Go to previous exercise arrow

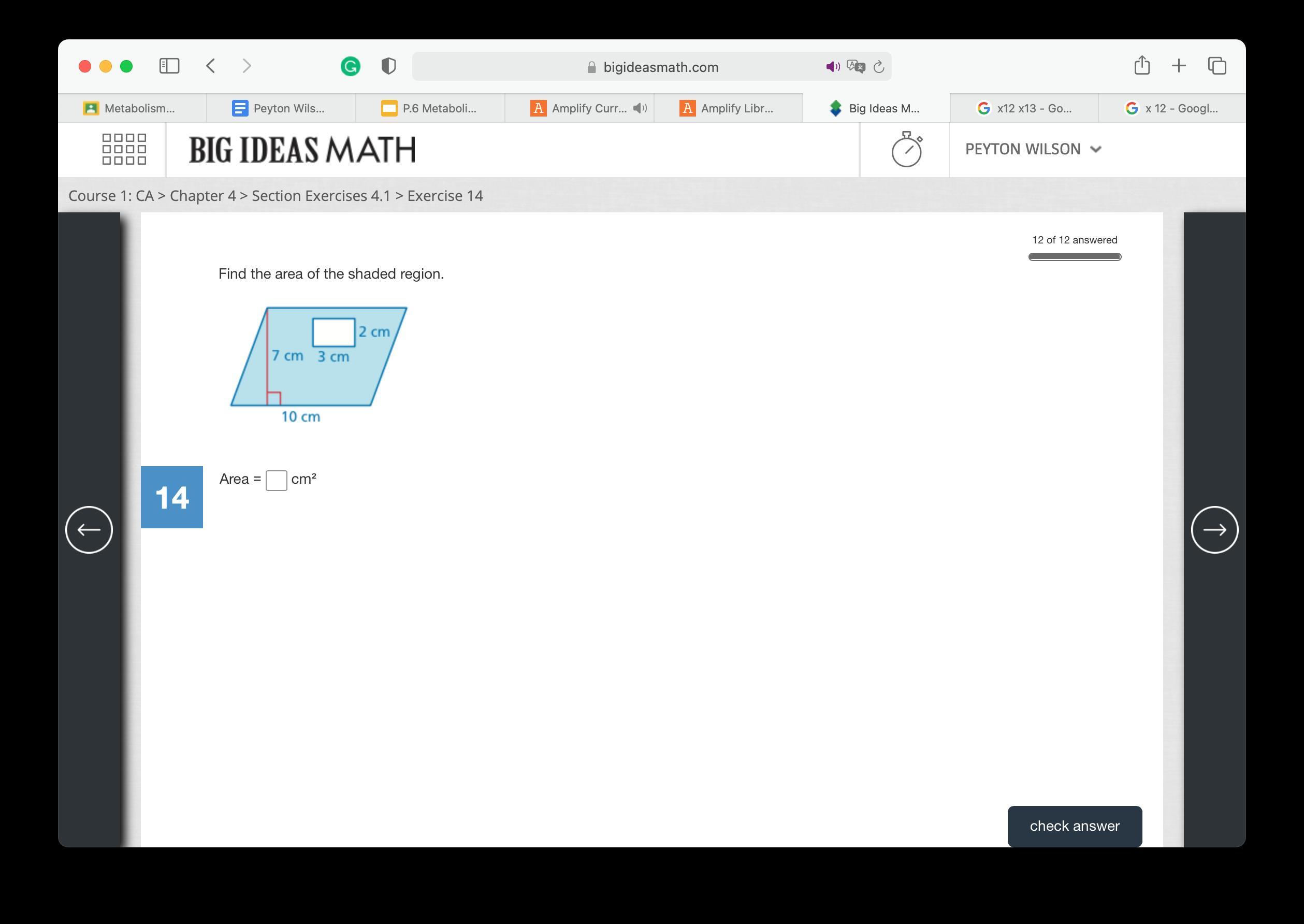pyautogui.click(x=89, y=530)
